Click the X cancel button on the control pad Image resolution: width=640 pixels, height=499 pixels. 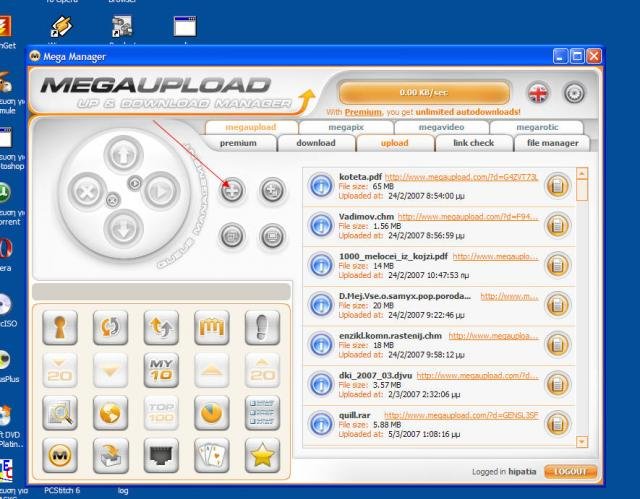click(87, 191)
